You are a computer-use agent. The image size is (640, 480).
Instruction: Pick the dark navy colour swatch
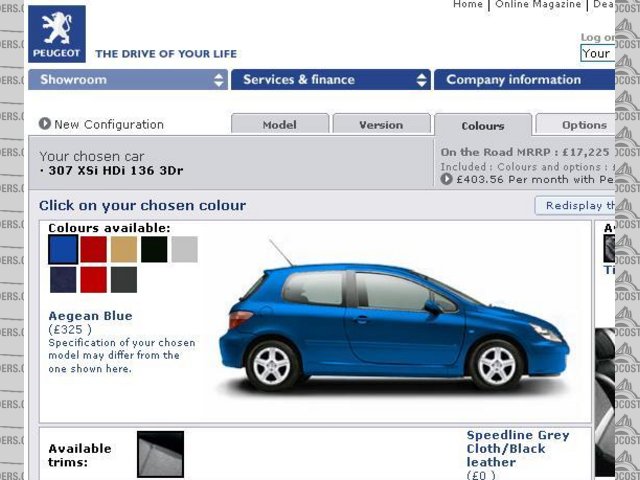[63, 280]
